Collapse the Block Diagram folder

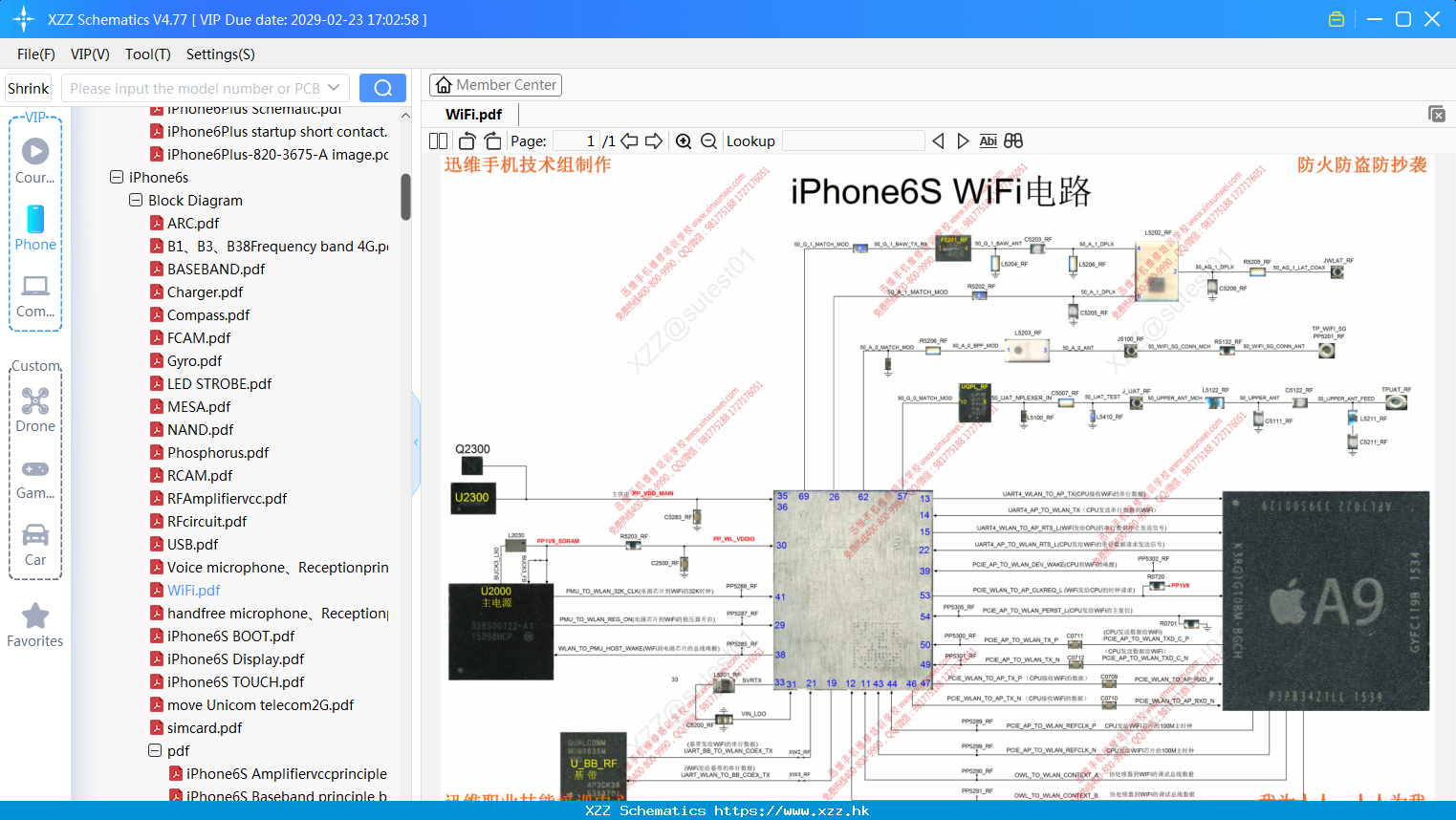click(136, 200)
